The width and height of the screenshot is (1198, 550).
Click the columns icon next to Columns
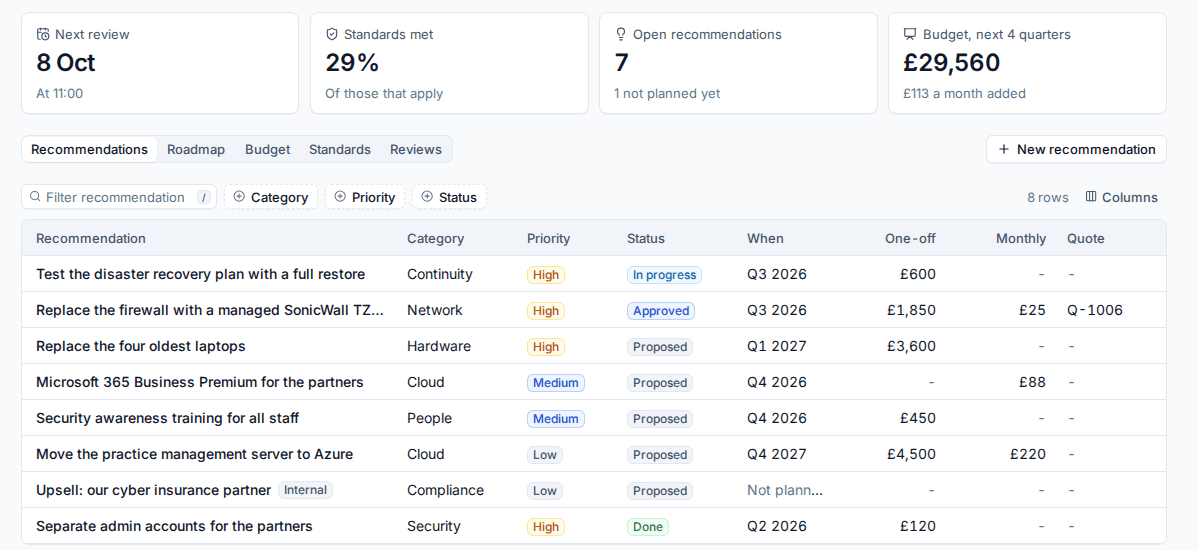tap(1091, 197)
